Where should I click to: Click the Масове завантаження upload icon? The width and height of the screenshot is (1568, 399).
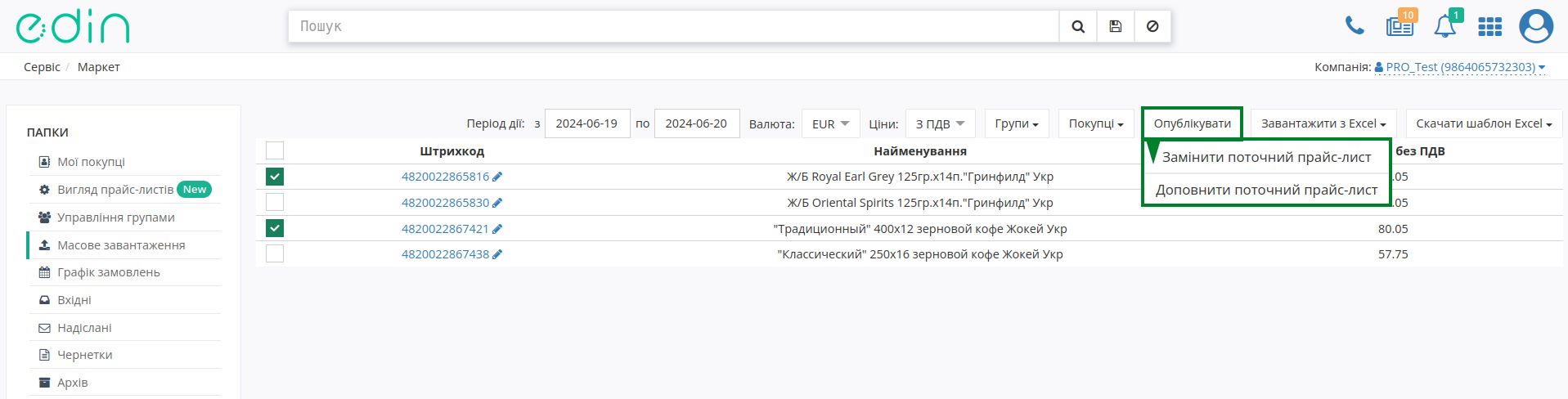45,245
